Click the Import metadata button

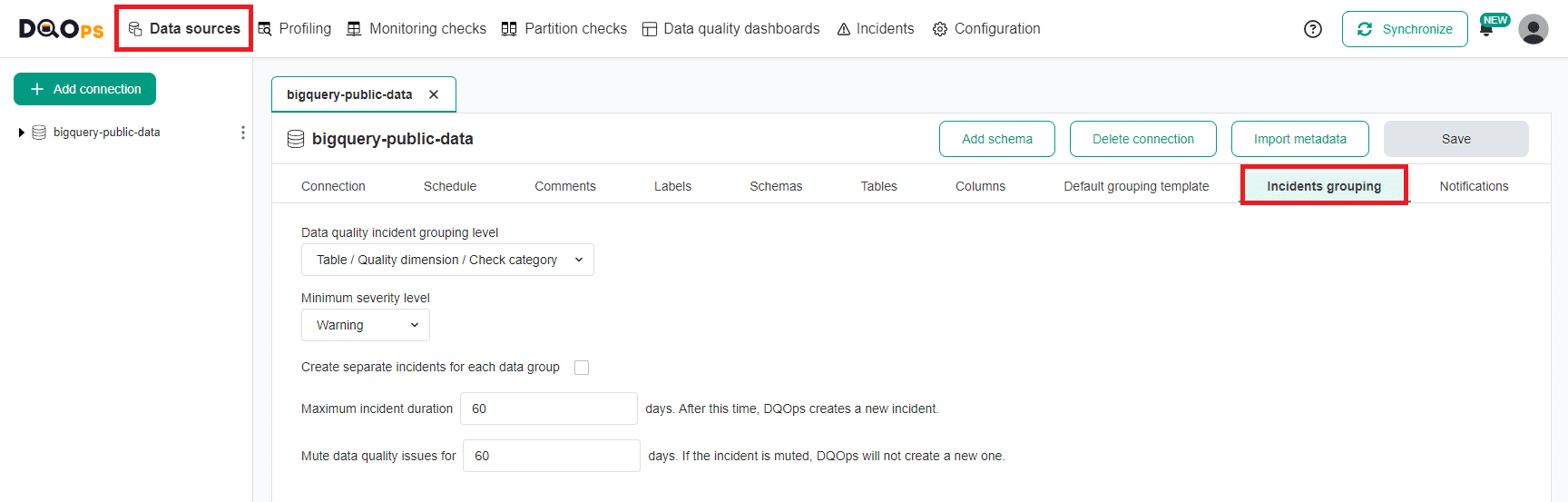(1300, 139)
